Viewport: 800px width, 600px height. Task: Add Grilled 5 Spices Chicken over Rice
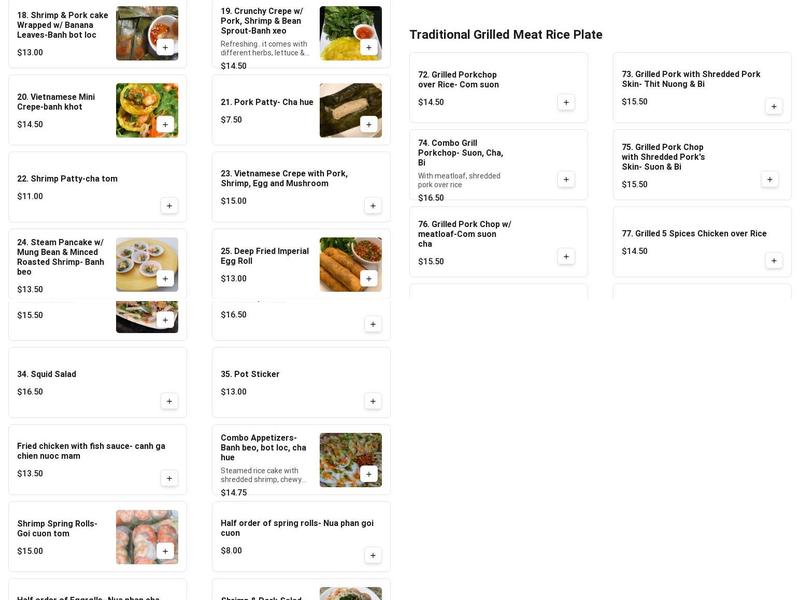pyautogui.click(x=772, y=259)
